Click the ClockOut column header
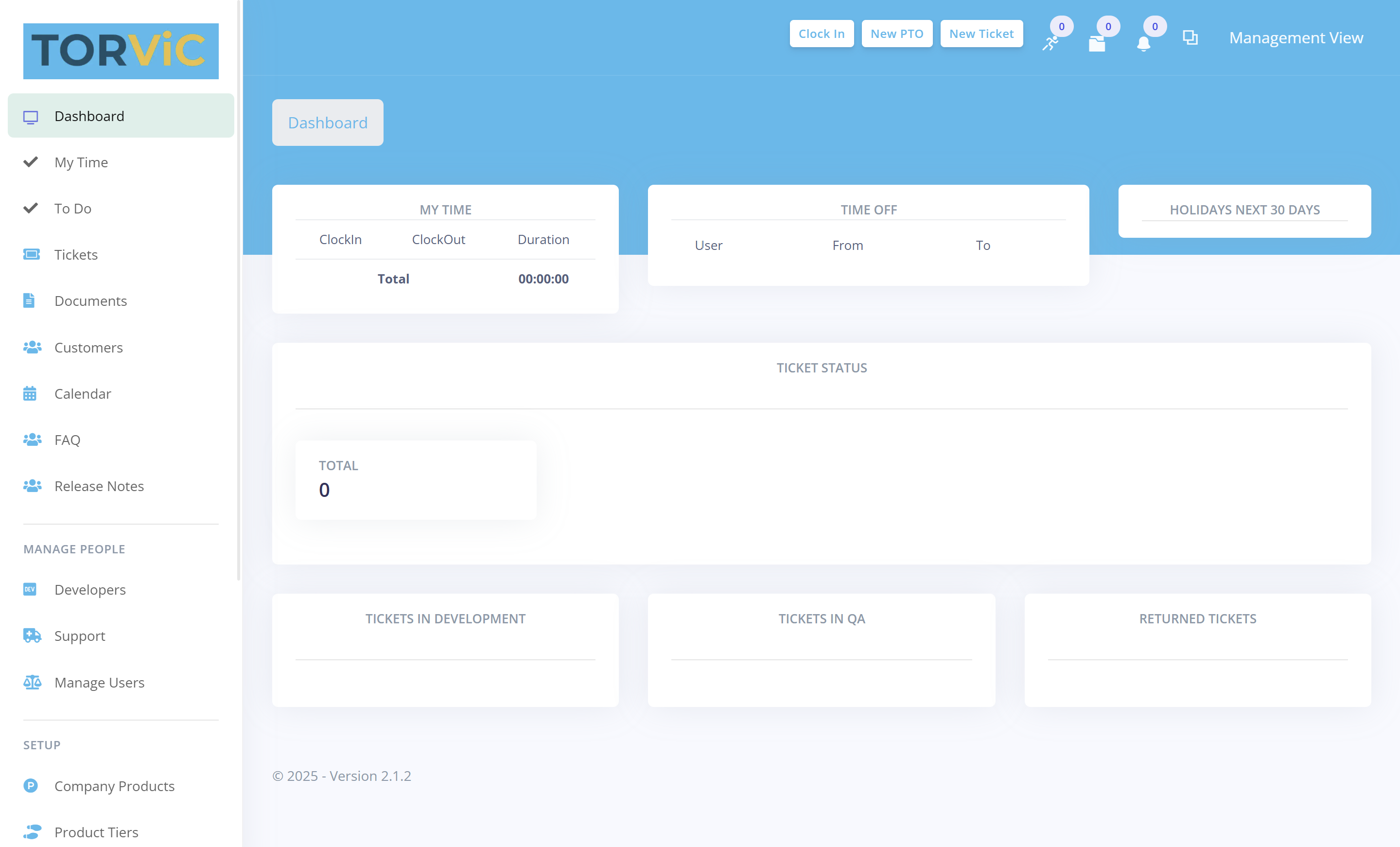This screenshot has width=1400, height=847. click(438, 239)
